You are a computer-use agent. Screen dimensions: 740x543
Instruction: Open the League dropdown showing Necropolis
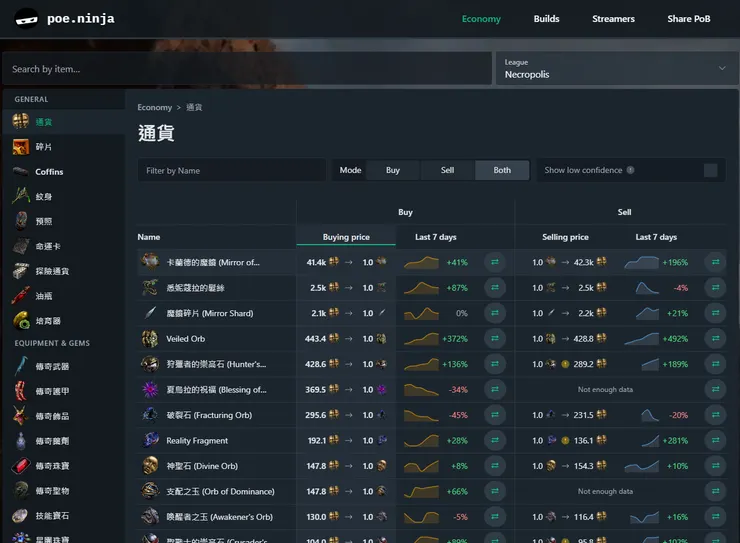[x=616, y=68]
